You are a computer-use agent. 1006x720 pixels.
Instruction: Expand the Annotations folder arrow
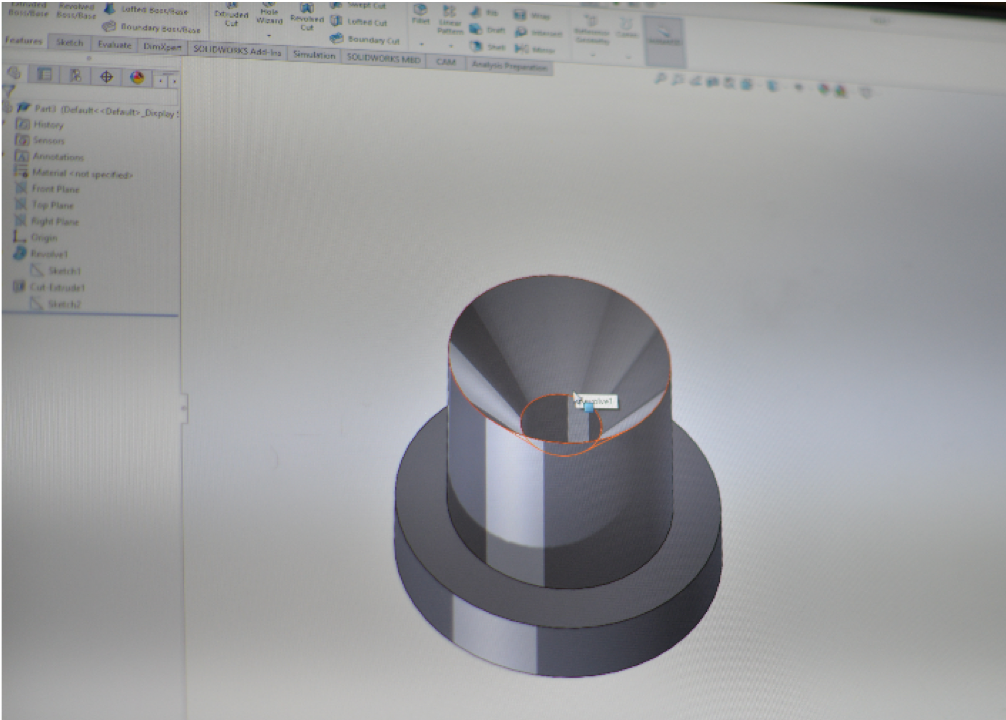[5, 155]
